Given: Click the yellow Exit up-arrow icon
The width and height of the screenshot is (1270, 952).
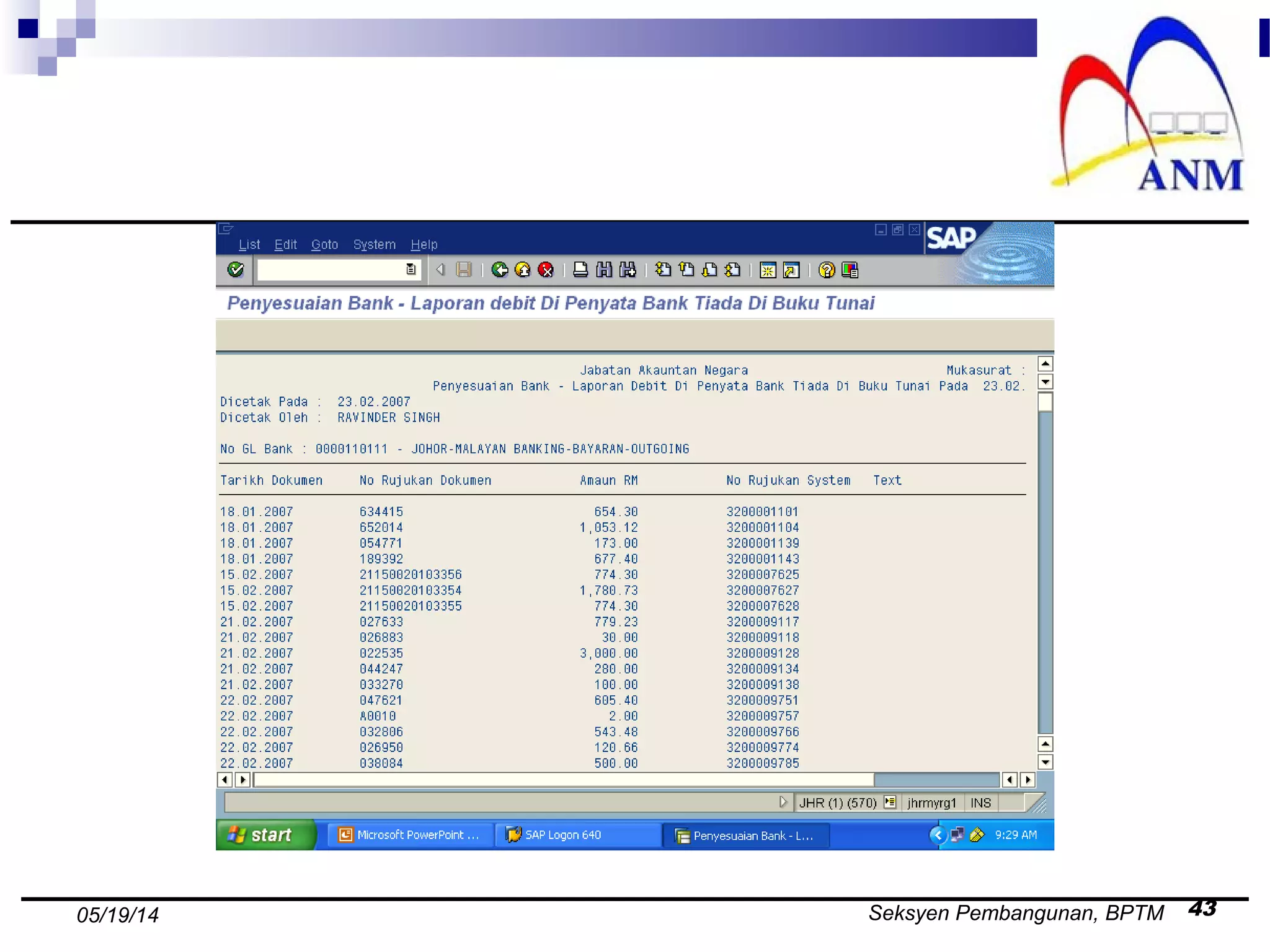Looking at the screenshot, I should coord(523,270).
